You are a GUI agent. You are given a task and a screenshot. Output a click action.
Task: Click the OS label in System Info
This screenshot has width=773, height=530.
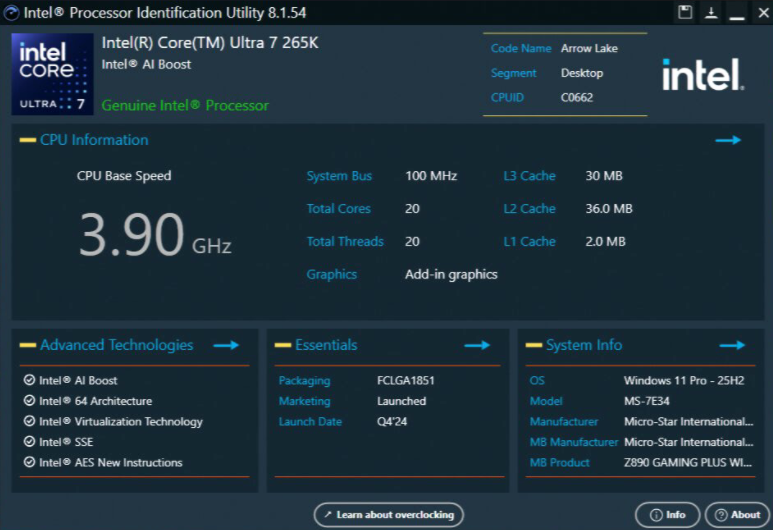coord(537,381)
